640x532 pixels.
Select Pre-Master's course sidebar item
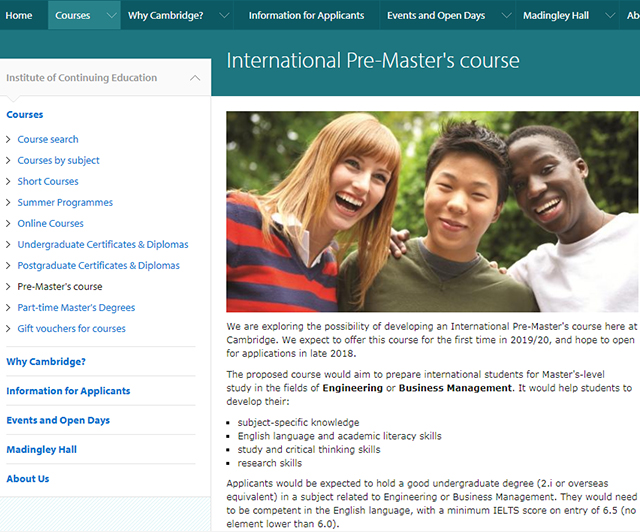[60, 287]
